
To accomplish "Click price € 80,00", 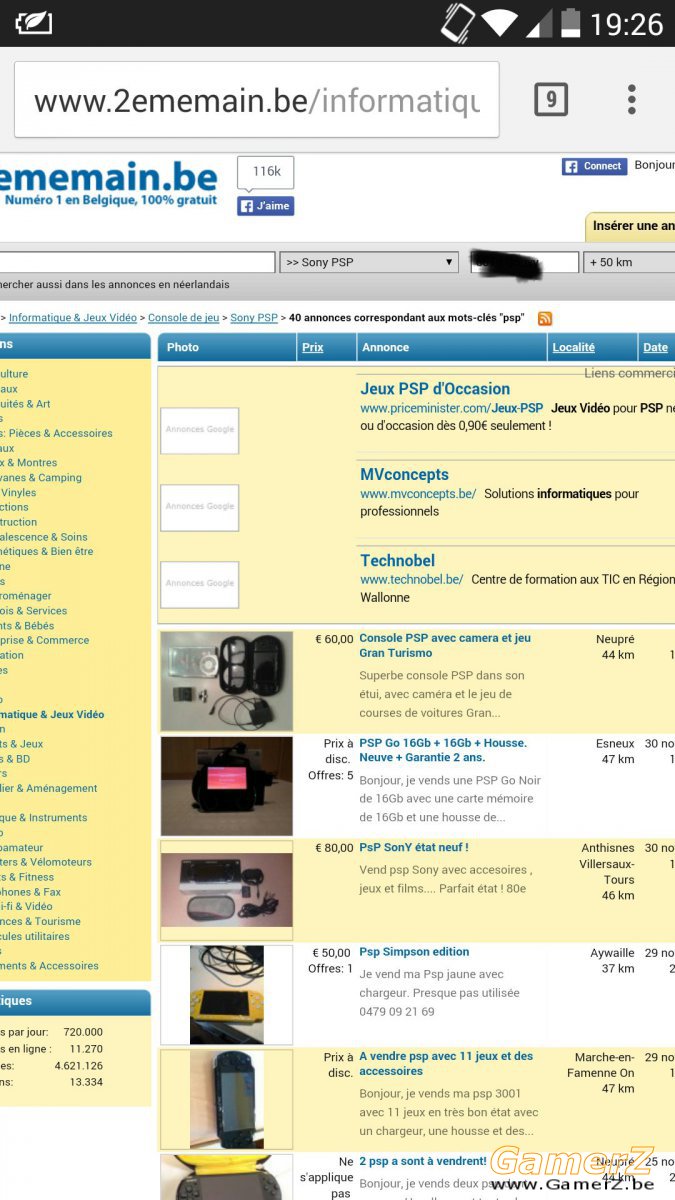I will (x=334, y=848).
